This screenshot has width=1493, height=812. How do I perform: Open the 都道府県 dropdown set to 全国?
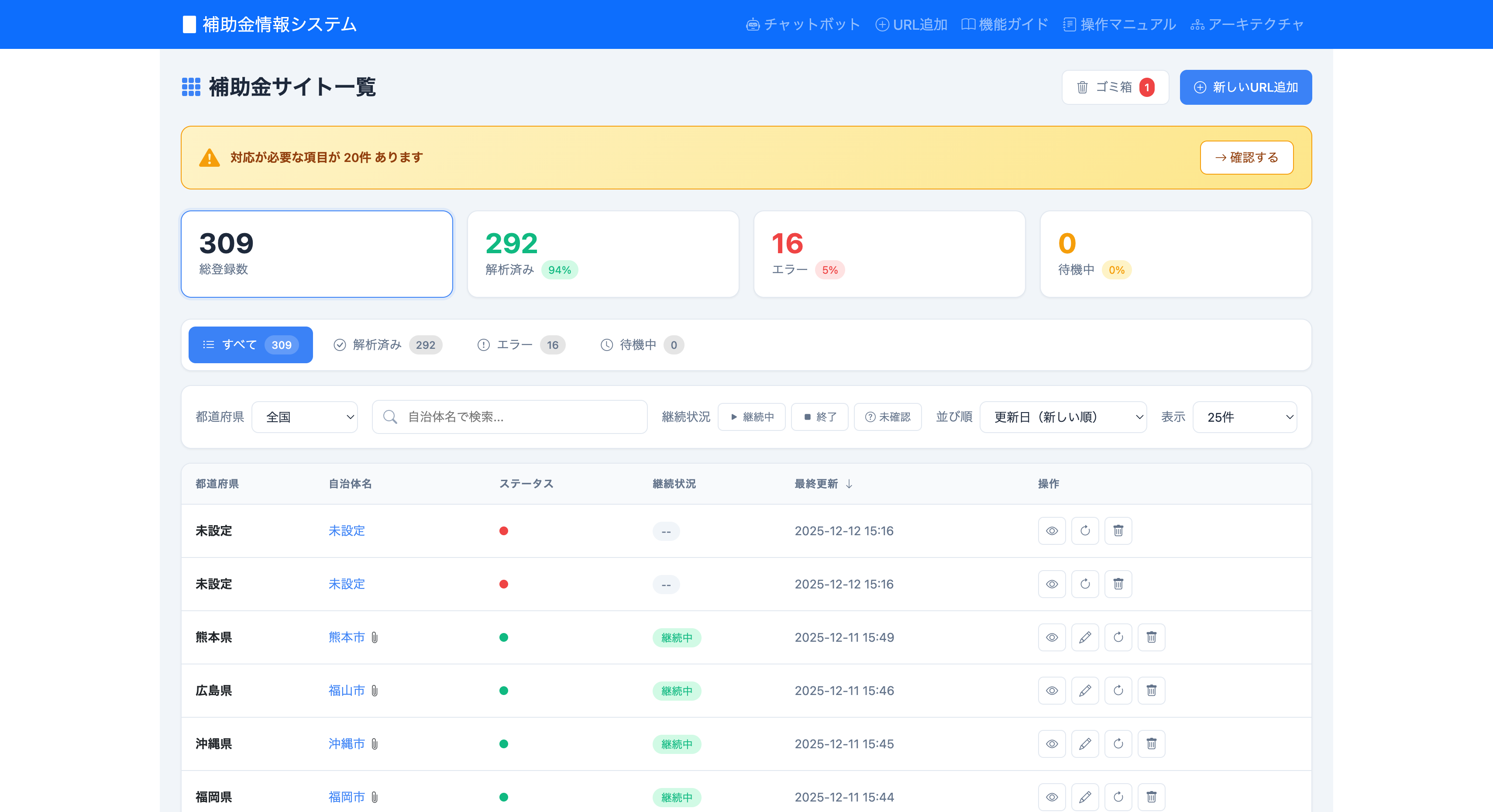[x=305, y=417]
